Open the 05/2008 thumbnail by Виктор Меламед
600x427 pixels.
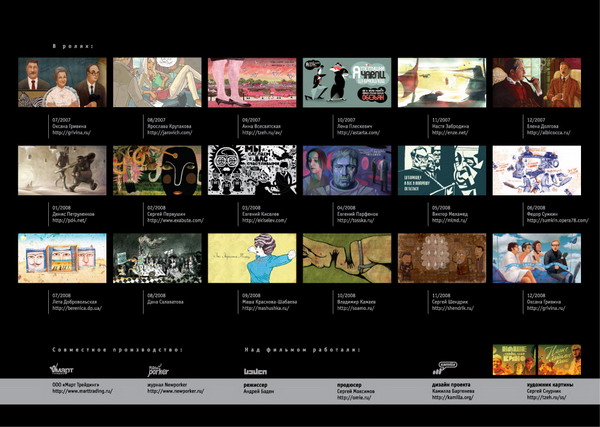coord(442,170)
